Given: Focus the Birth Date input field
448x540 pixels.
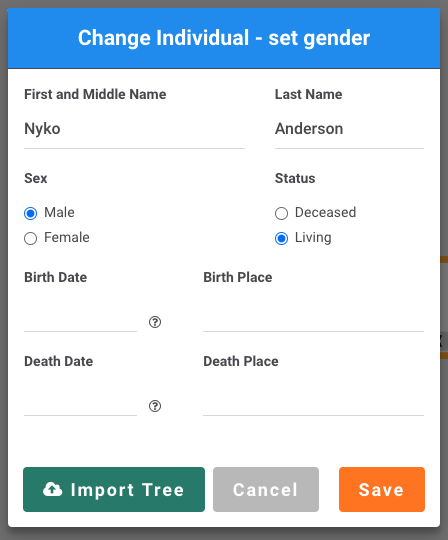Looking at the screenshot, I should point(81,317).
